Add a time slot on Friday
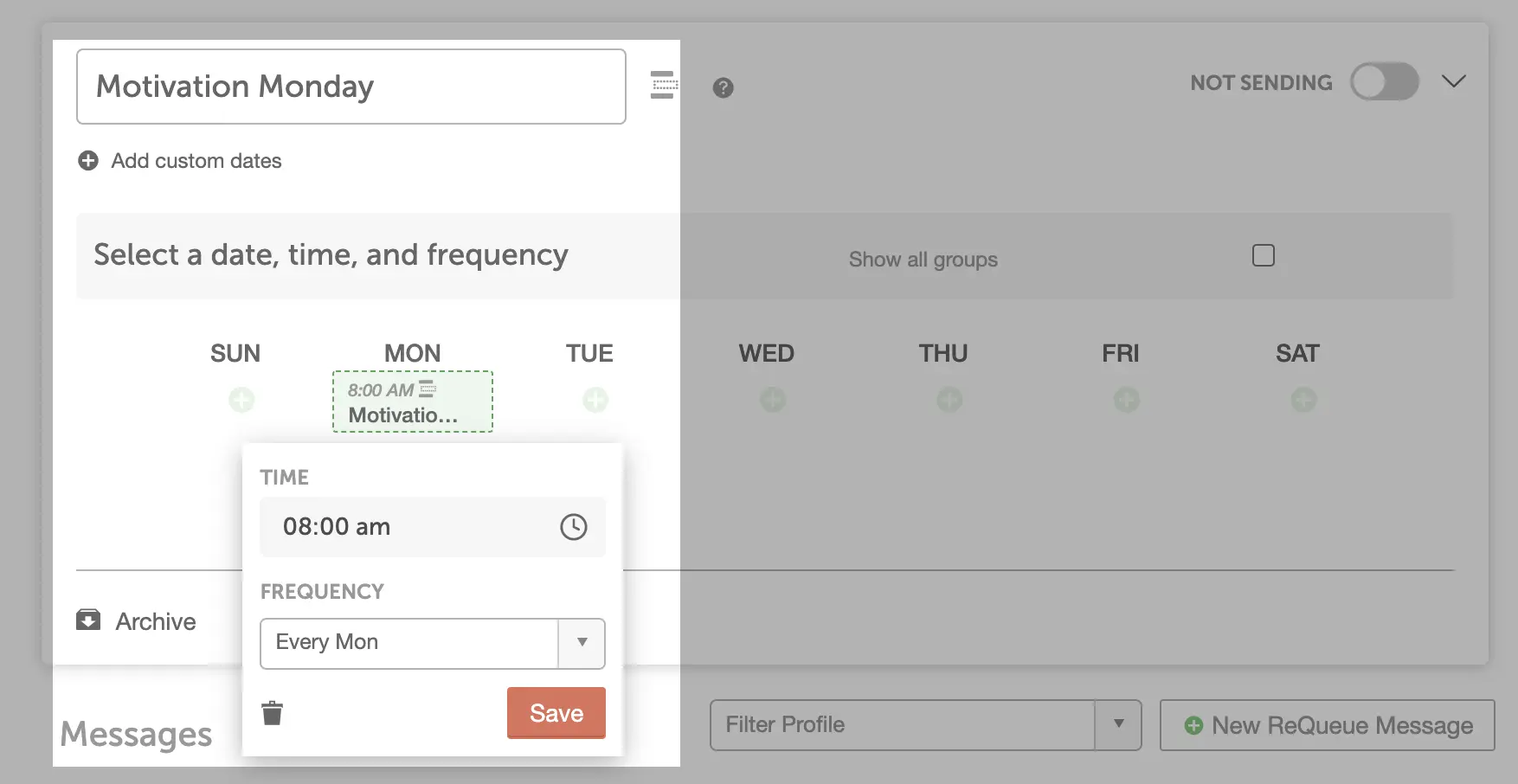The width and height of the screenshot is (1518, 784). coord(1126,400)
